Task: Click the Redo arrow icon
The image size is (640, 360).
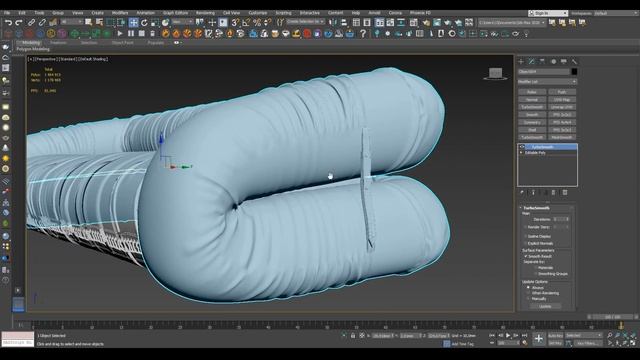Action: click(19, 22)
